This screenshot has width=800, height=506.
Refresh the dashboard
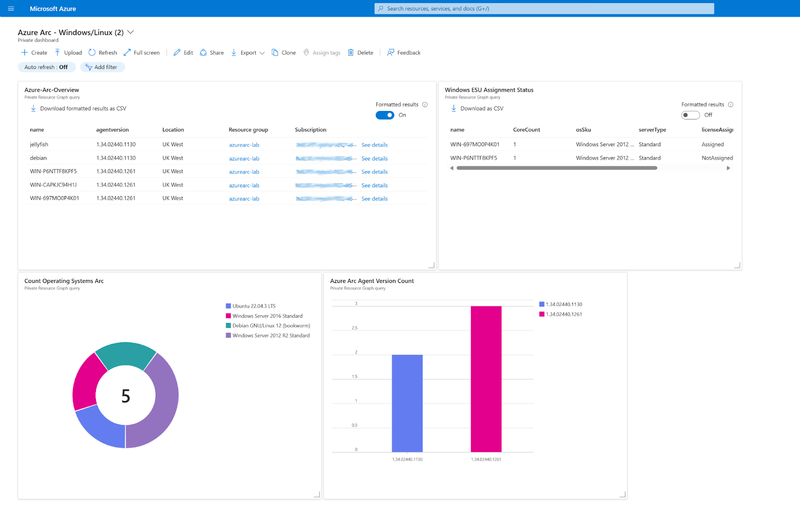click(x=103, y=53)
